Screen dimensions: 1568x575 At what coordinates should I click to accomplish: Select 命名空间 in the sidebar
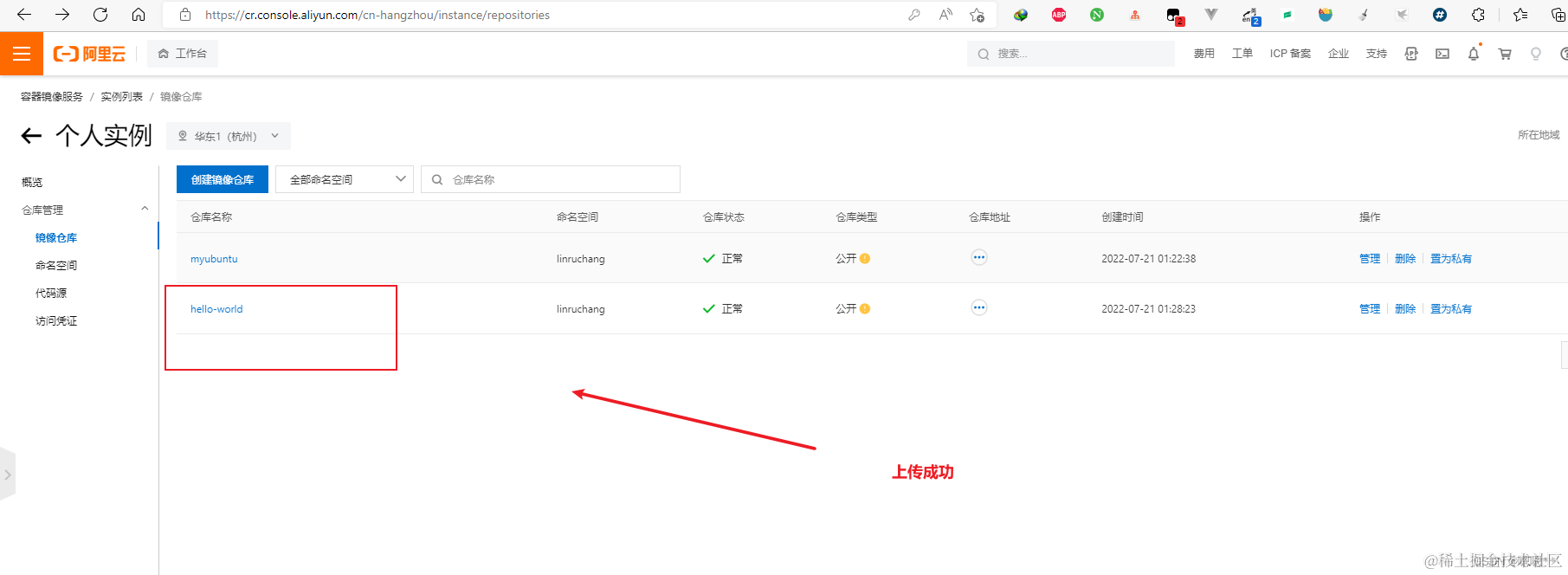(x=56, y=266)
